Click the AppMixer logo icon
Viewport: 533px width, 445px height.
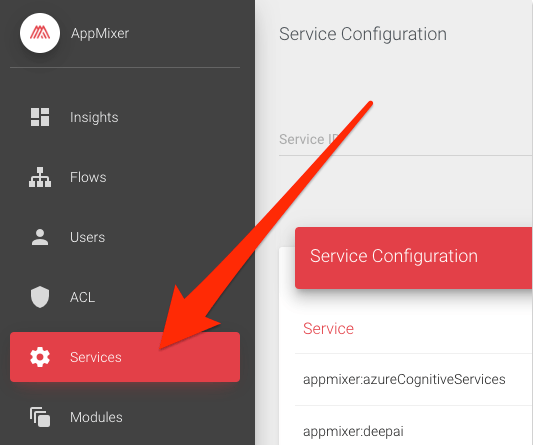40,33
